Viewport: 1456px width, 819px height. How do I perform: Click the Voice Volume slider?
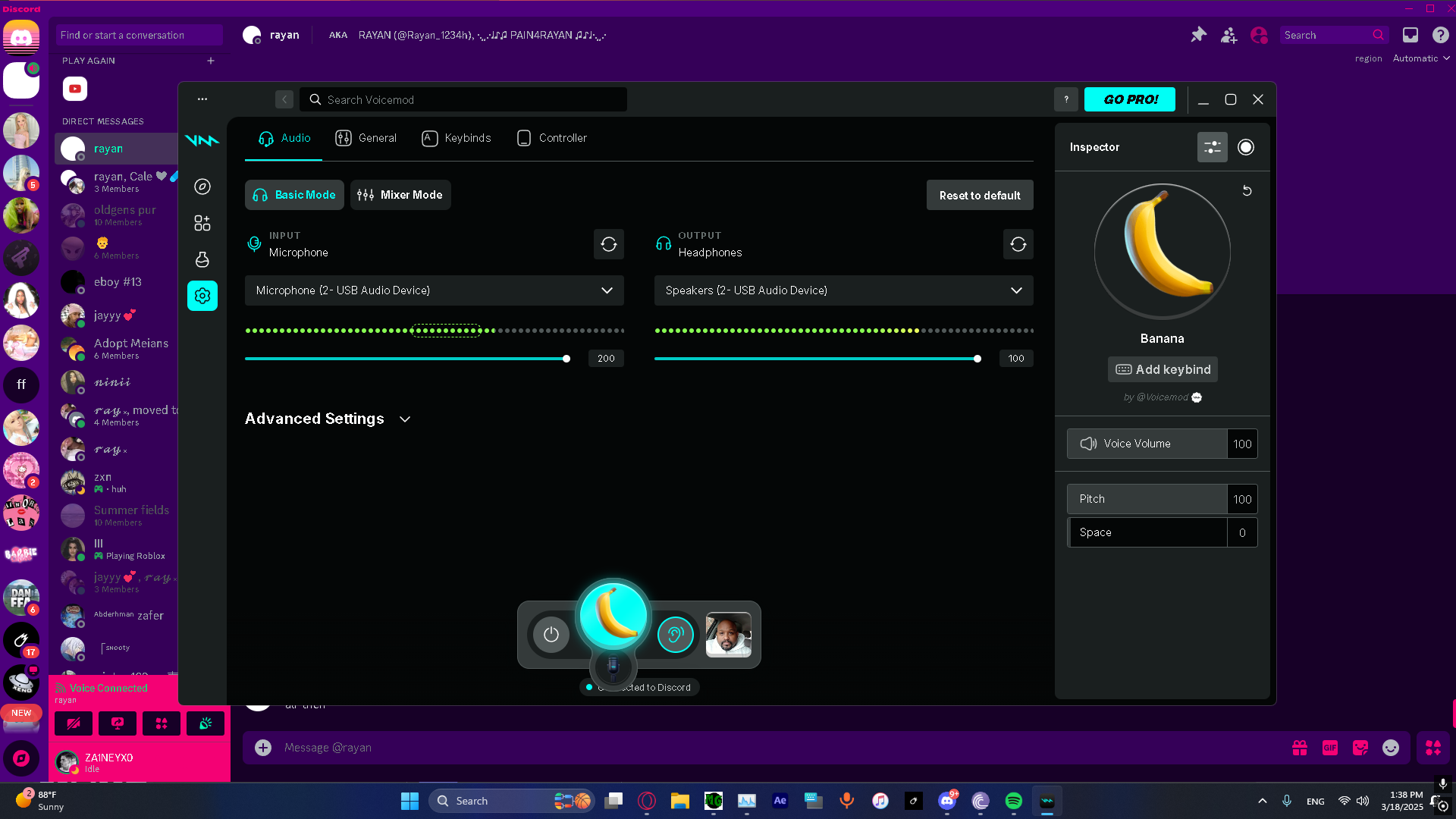(1147, 444)
